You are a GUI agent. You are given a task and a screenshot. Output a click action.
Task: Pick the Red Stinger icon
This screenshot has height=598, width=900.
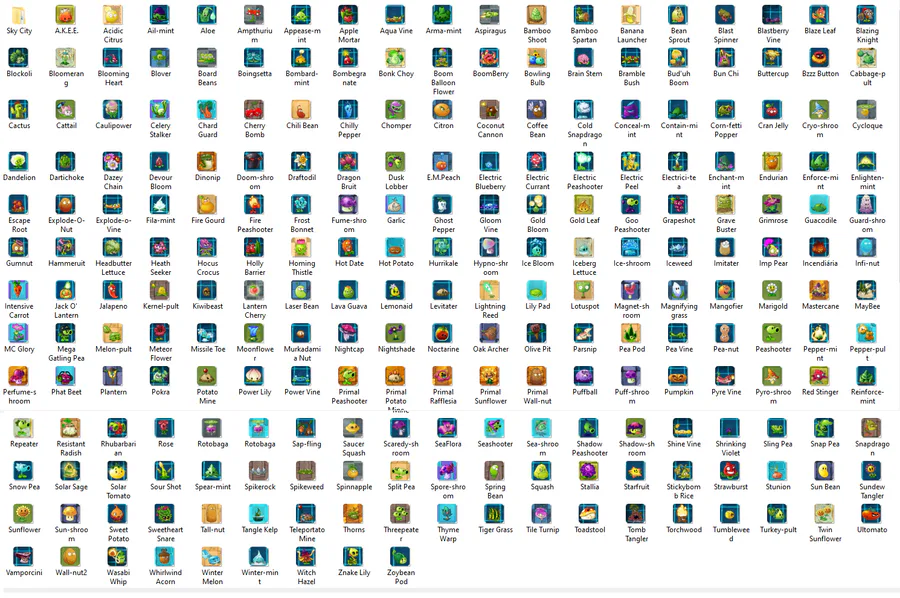click(x=820, y=376)
